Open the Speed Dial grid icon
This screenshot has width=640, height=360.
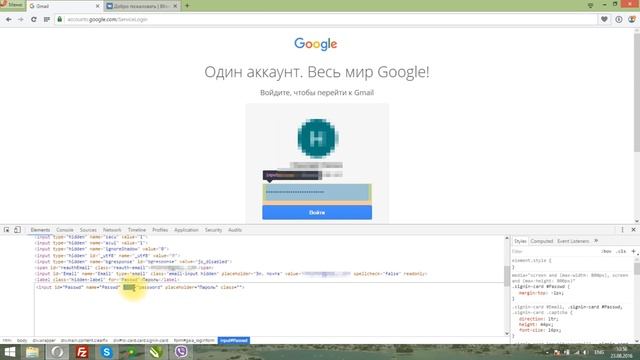(47, 19)
